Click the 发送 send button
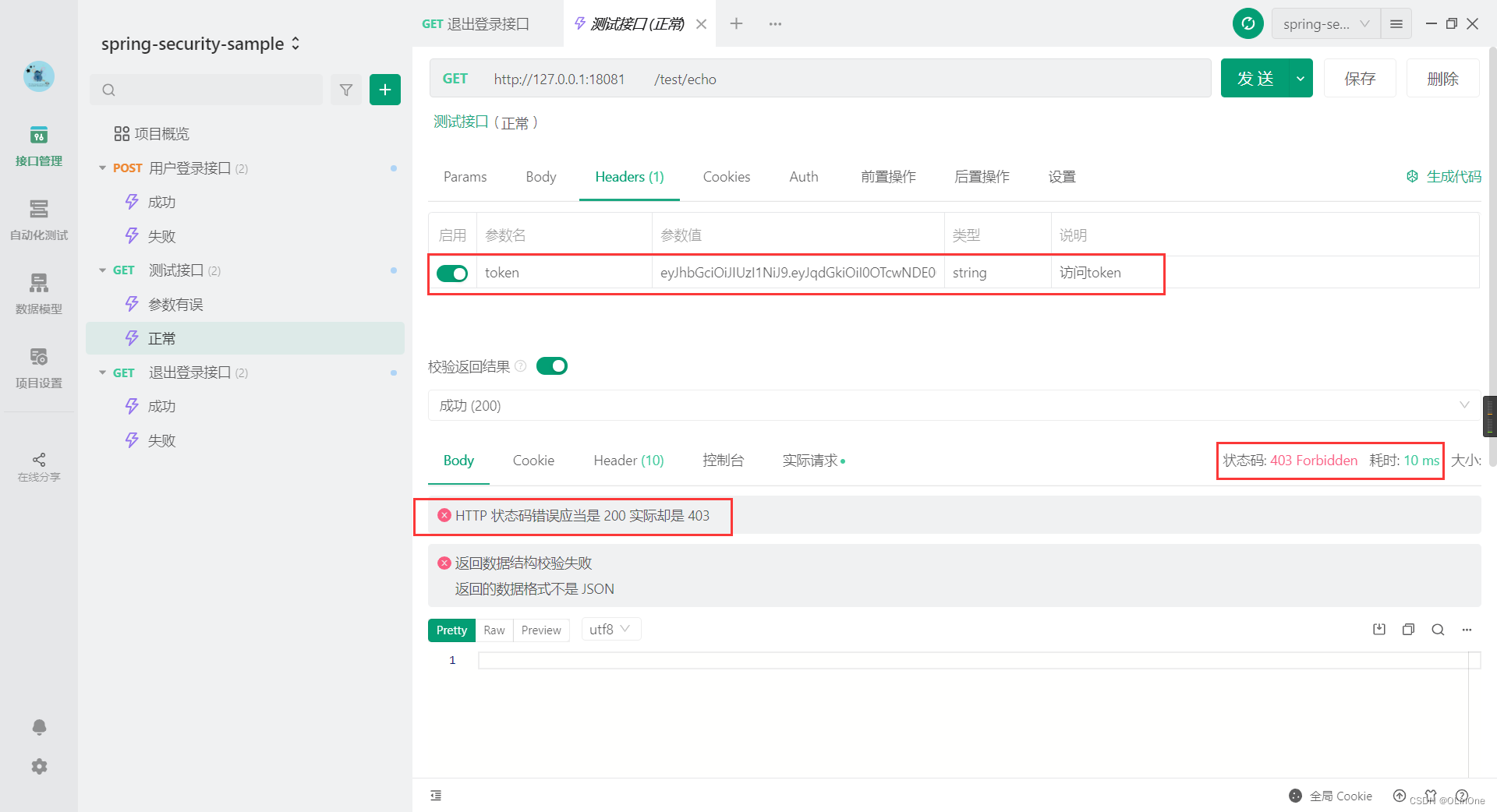The width and height of the screenshot is (1497, 812). click(1257, 78)
